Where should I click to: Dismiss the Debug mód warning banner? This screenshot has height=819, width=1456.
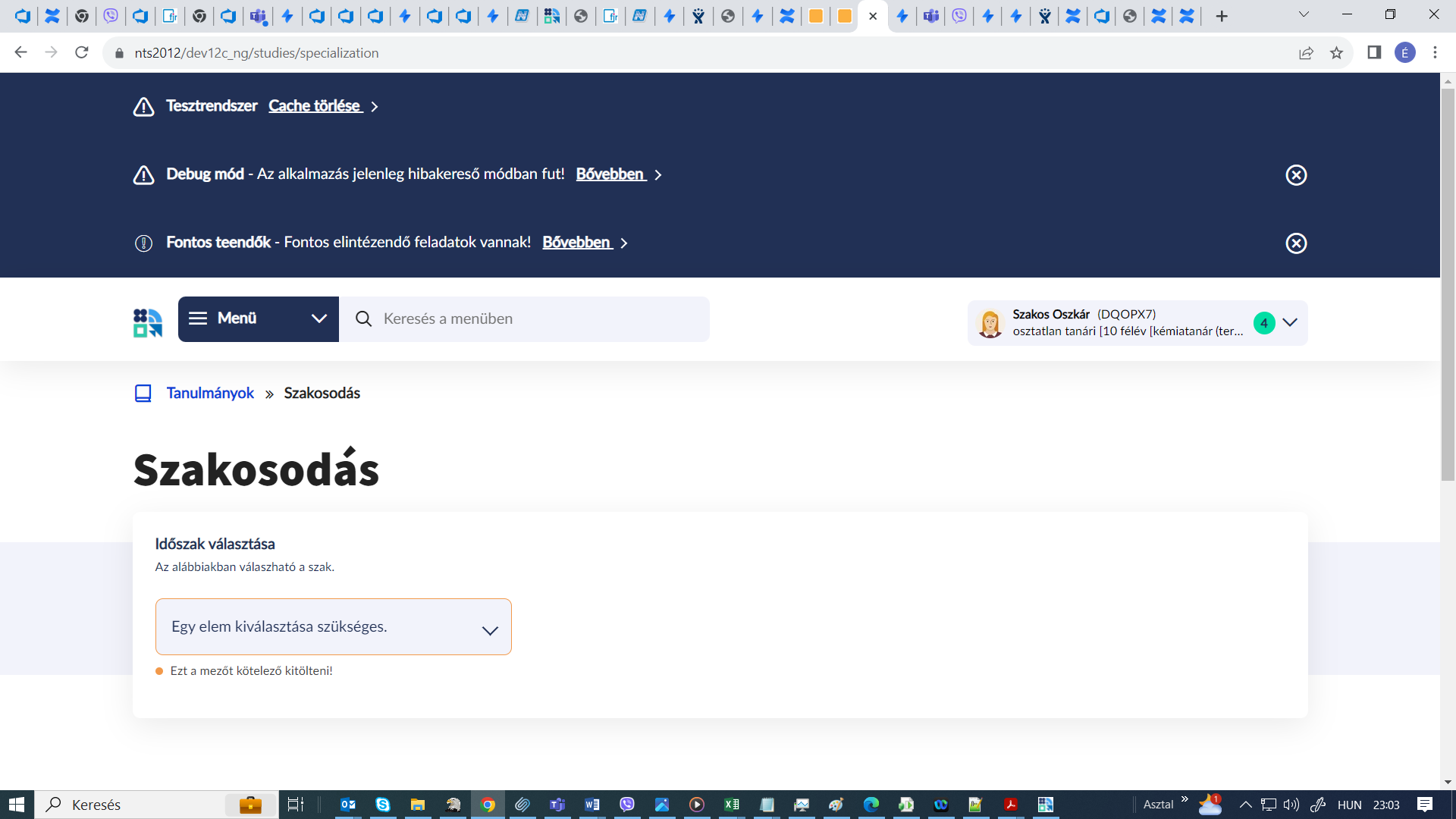1296,175
